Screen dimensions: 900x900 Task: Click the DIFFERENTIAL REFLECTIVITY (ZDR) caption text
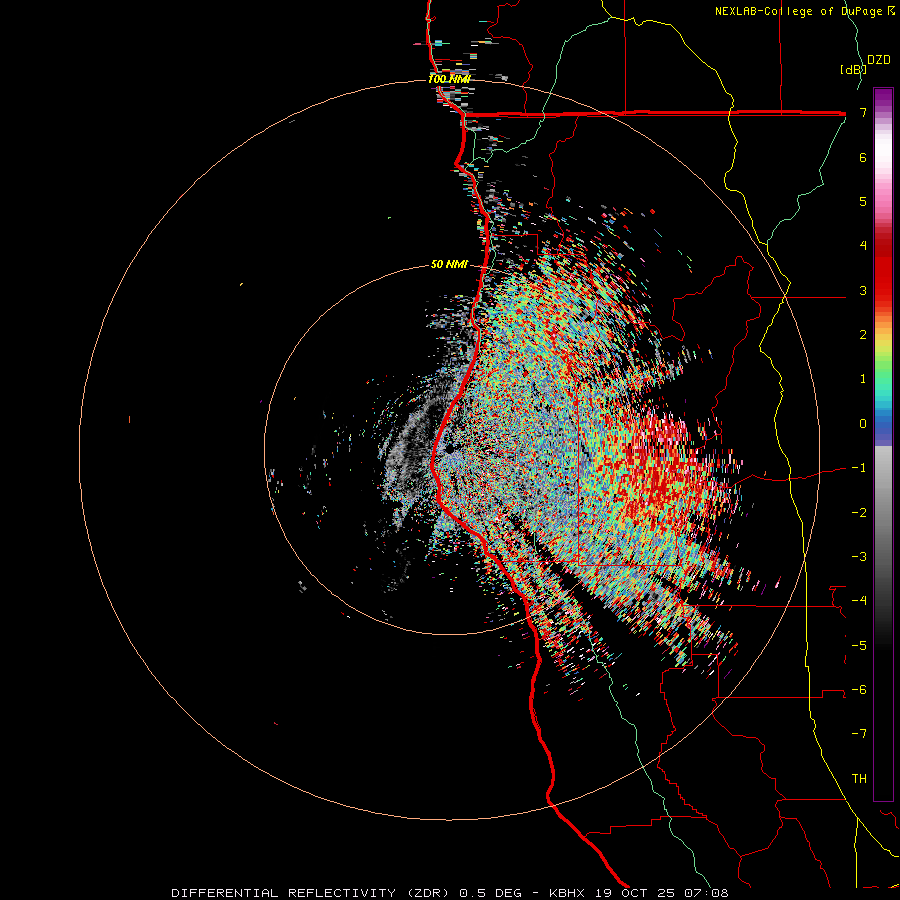(312, 893)
